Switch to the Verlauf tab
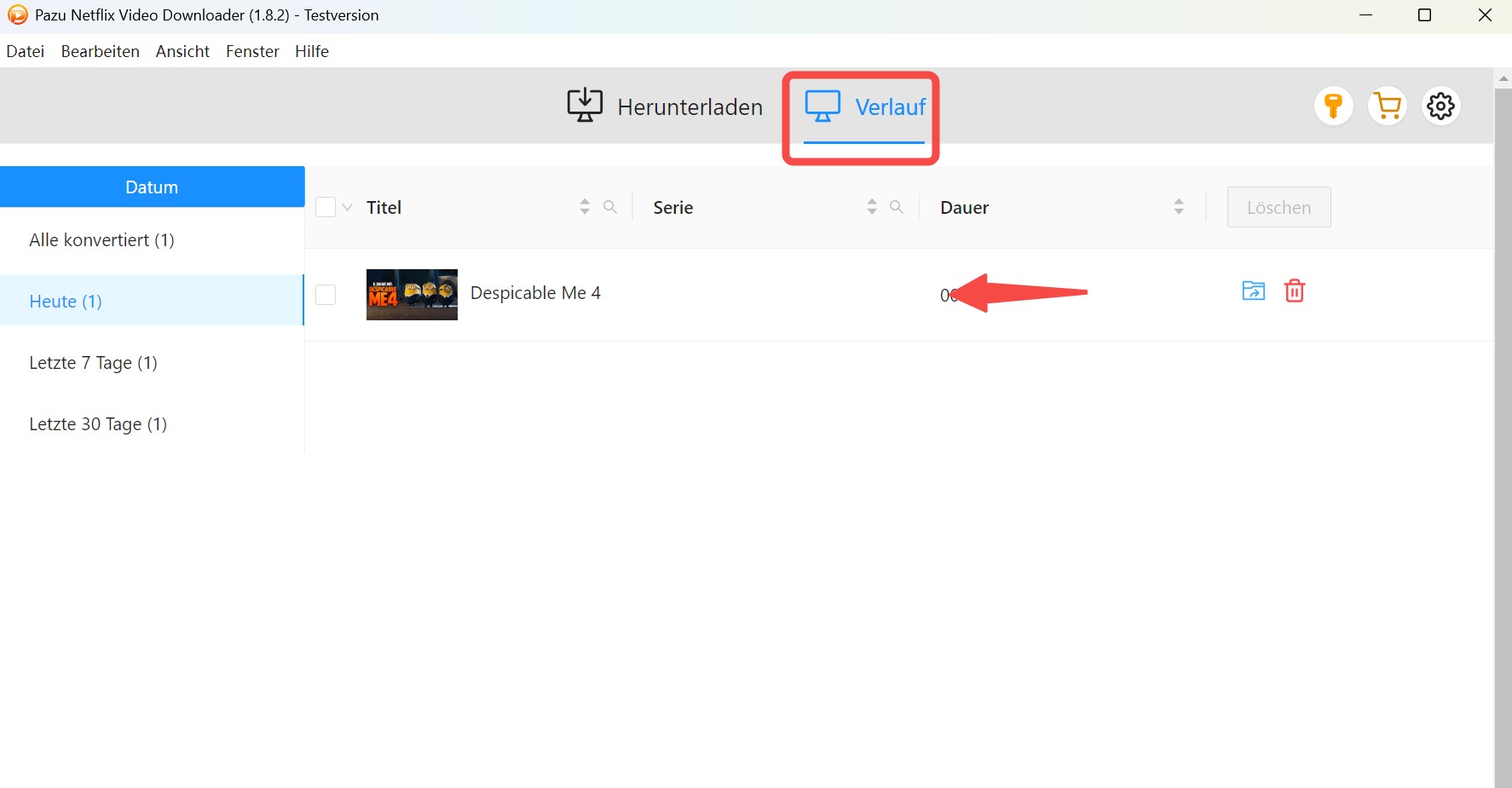 [864, 106]
